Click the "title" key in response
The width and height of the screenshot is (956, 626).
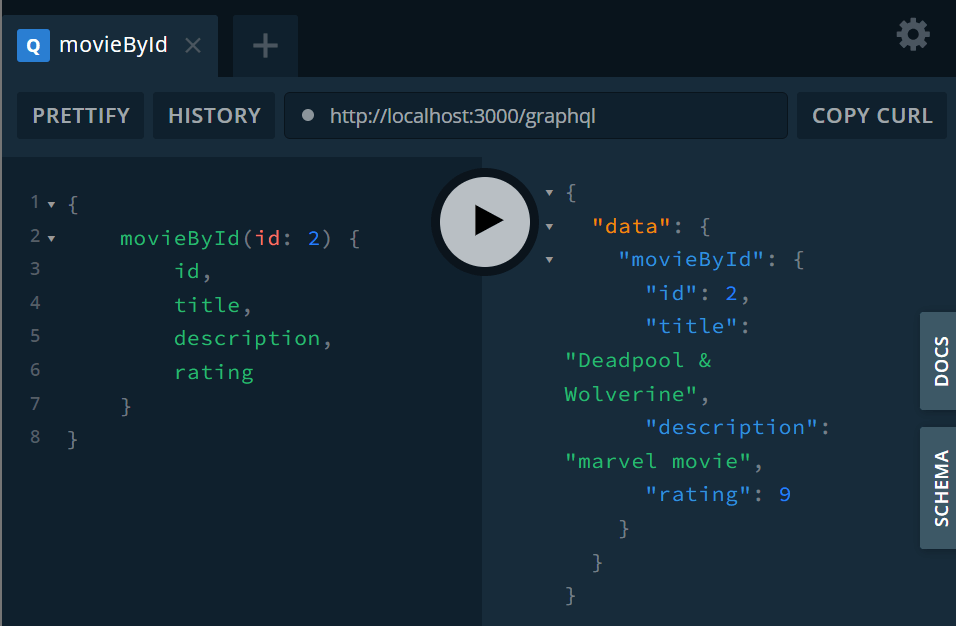[691, 327]
